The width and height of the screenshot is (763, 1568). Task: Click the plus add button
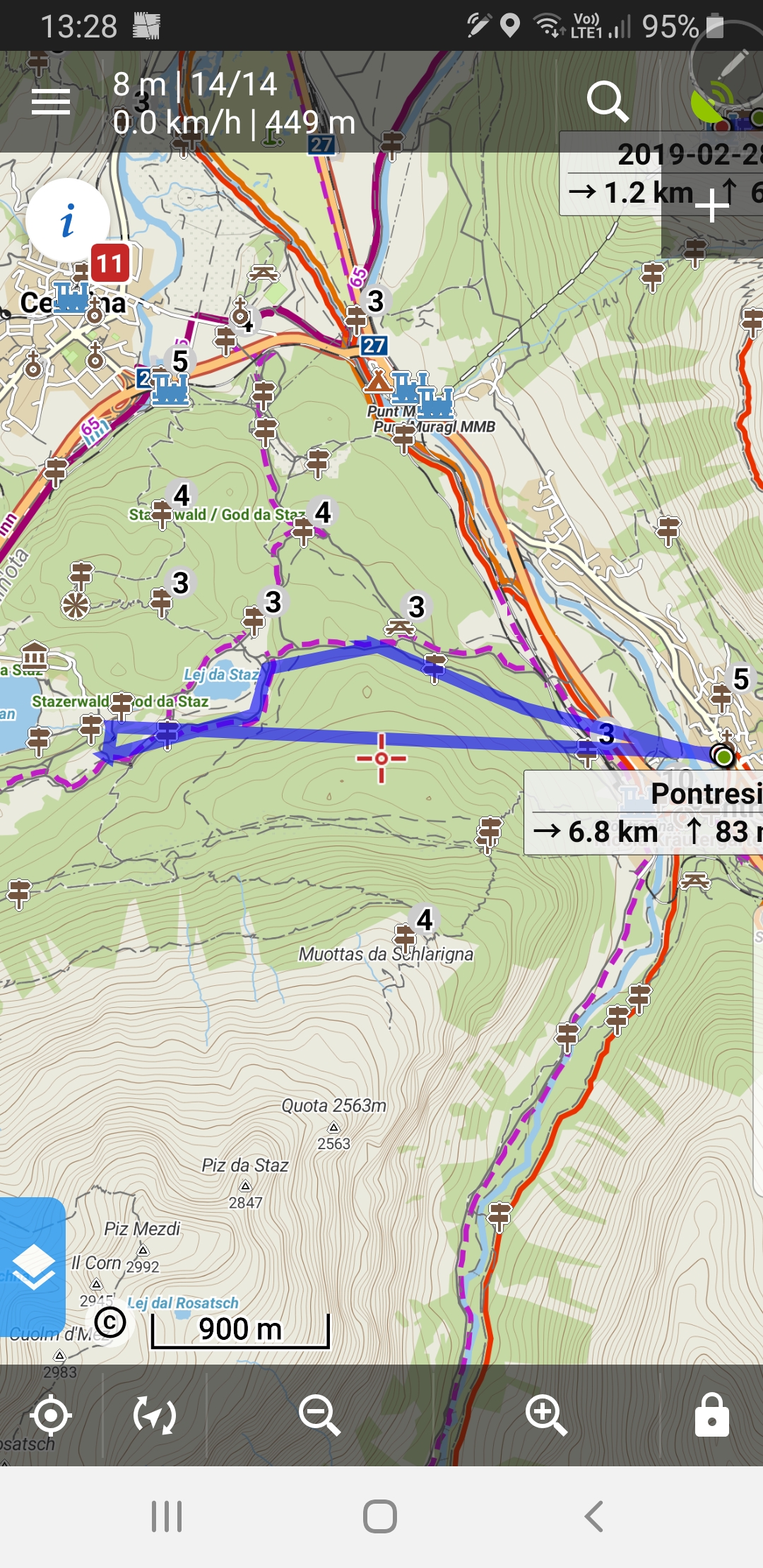712,206
